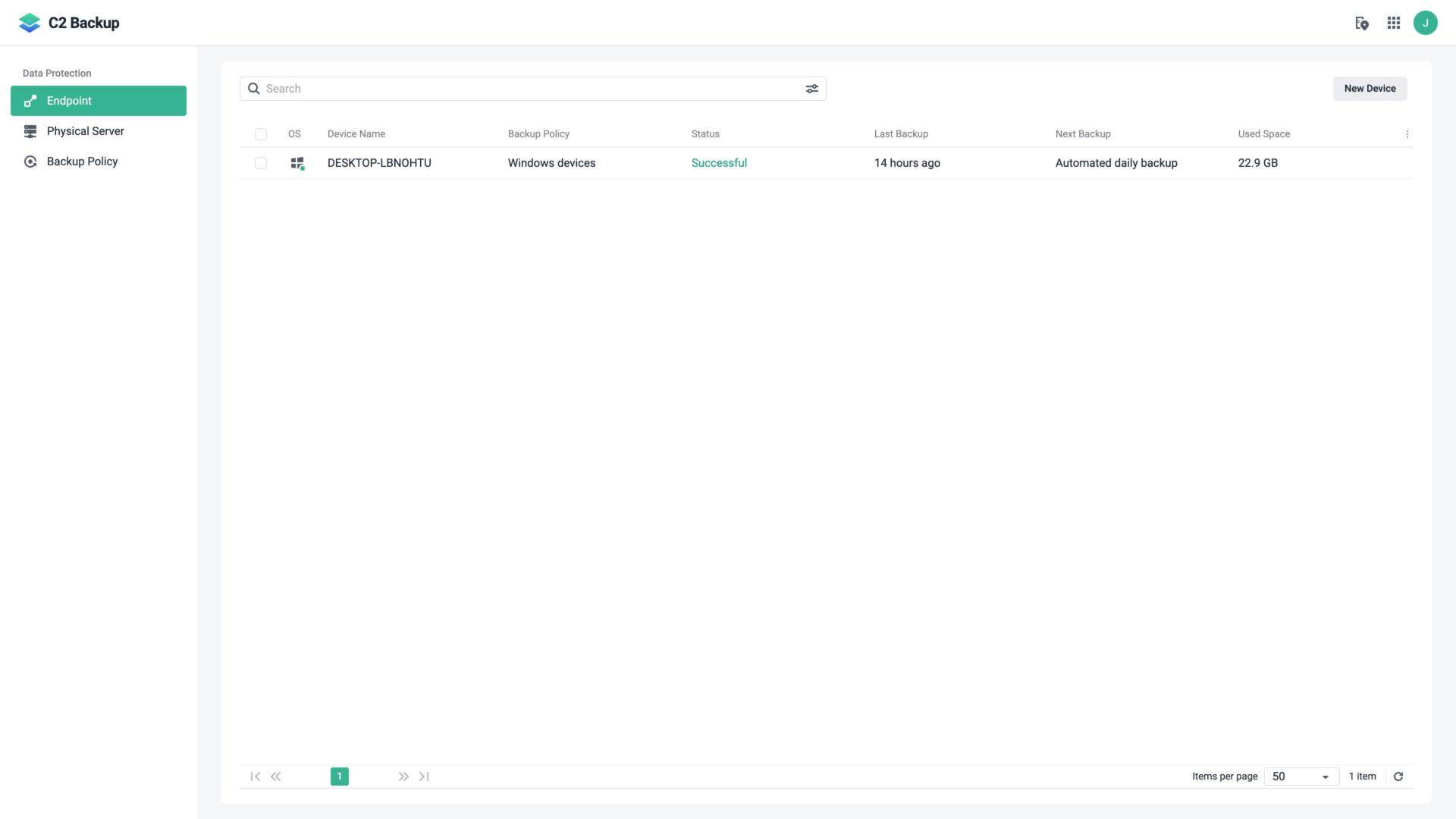Click the Endpoint sidebar icon
Viewport: 1456px width, 819px height.
point(29,100)
